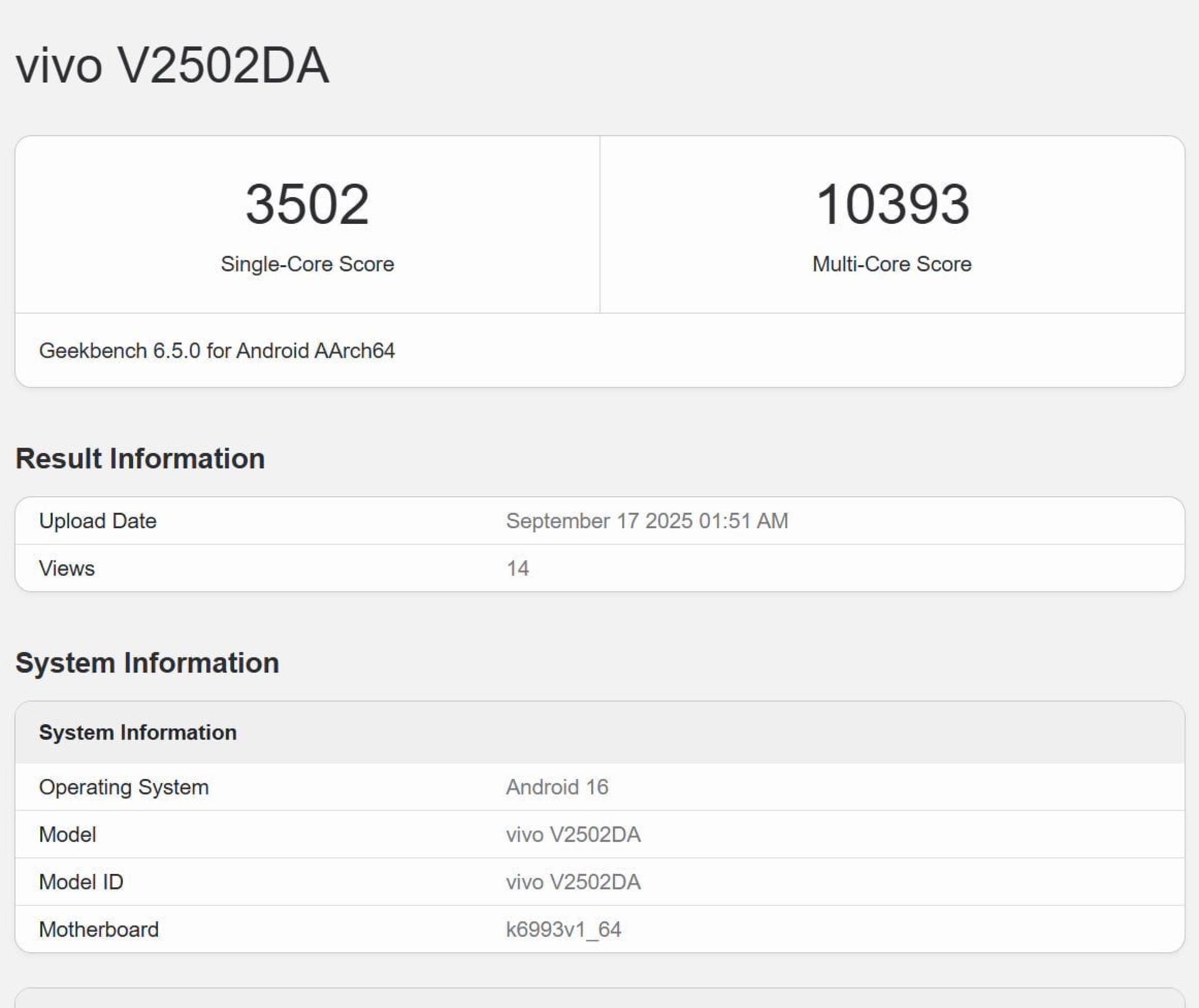
Task: Click the motherboard value k6993v1_64
Action: (x=563, y=929)
